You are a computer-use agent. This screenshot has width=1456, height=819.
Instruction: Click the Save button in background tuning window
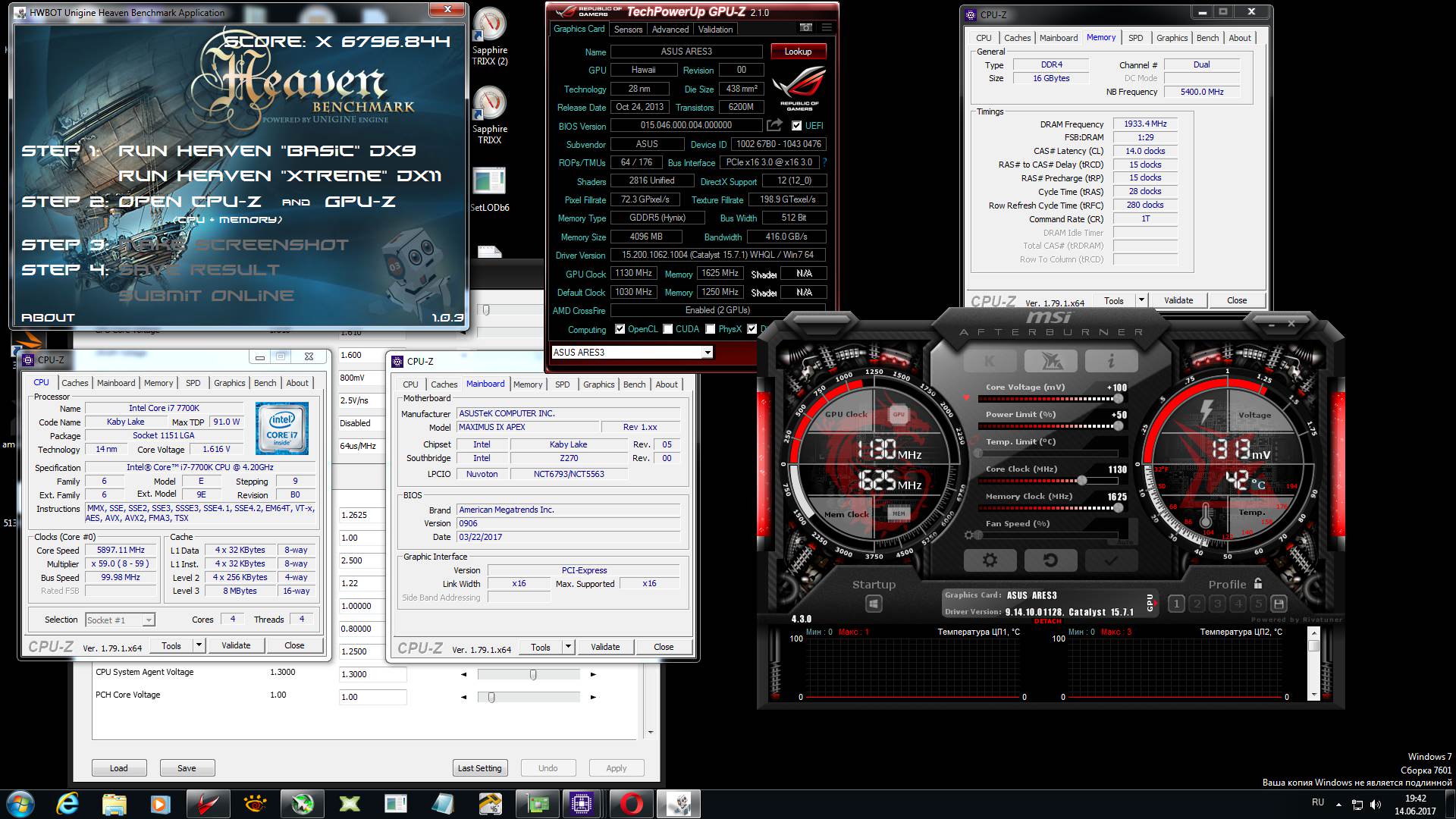point(187,768)
